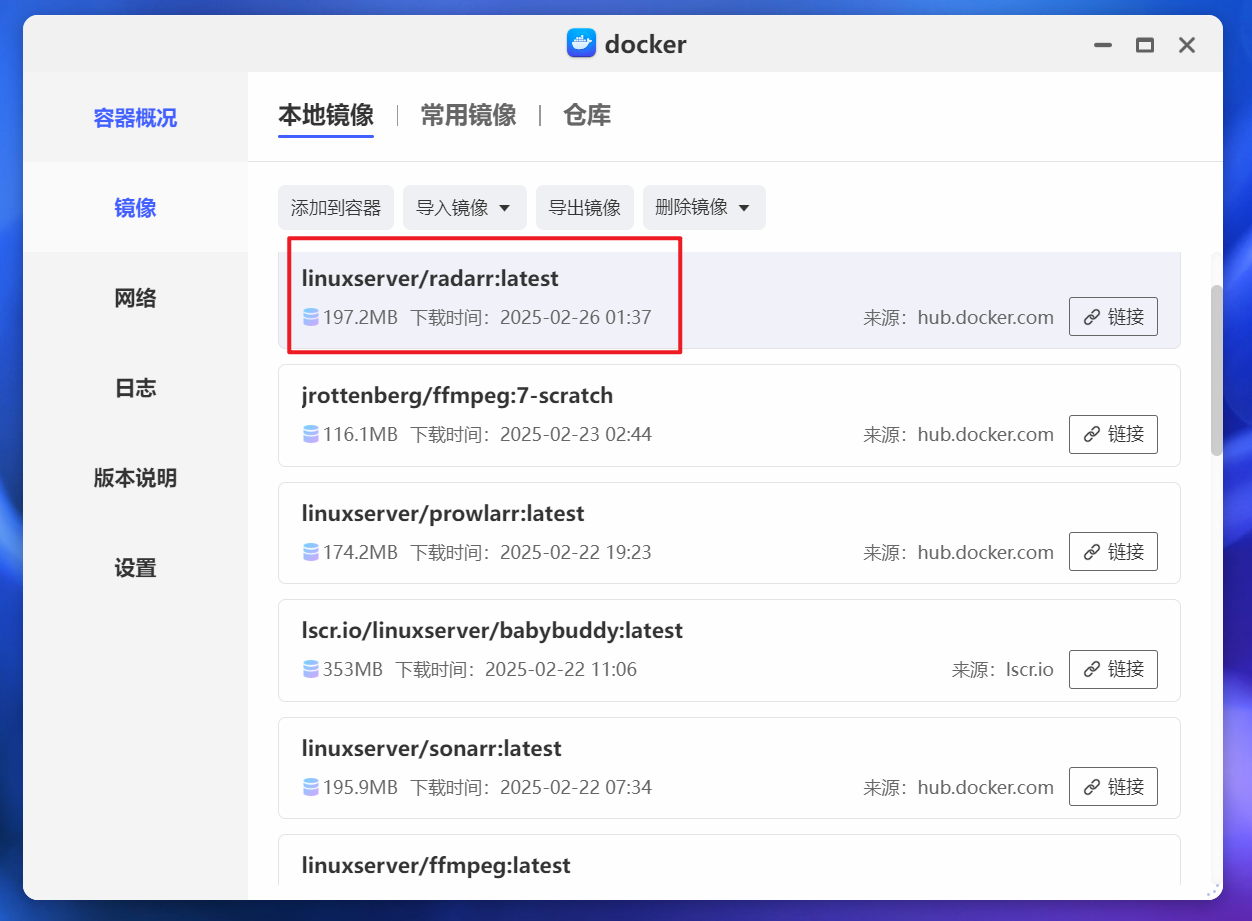Click the docker whale logo icon

pos(581,44)
